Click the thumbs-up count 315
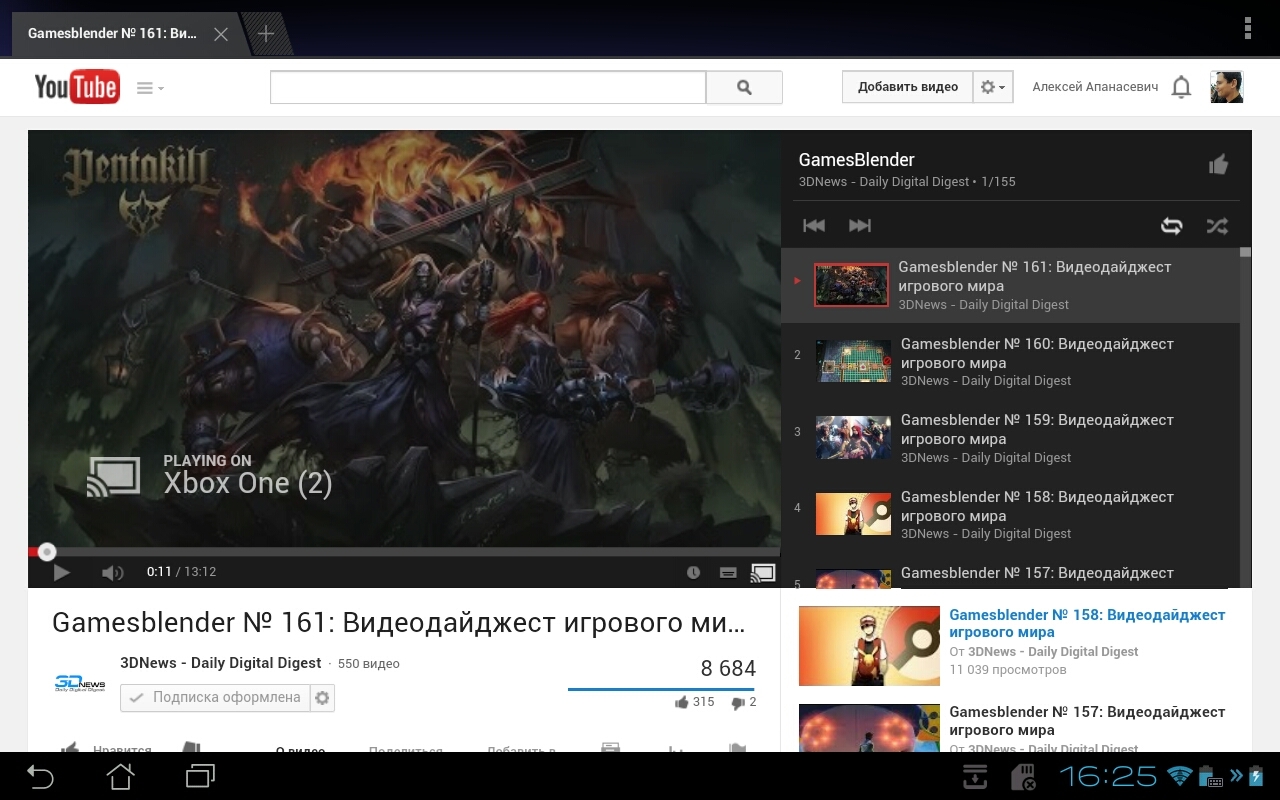1280x800 pixels. pyautogui.click(x=695, y=702)
